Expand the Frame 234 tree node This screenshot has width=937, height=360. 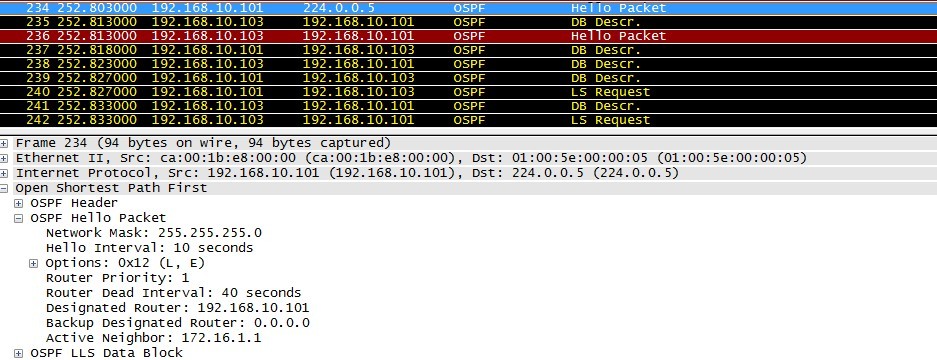point(4,144)
